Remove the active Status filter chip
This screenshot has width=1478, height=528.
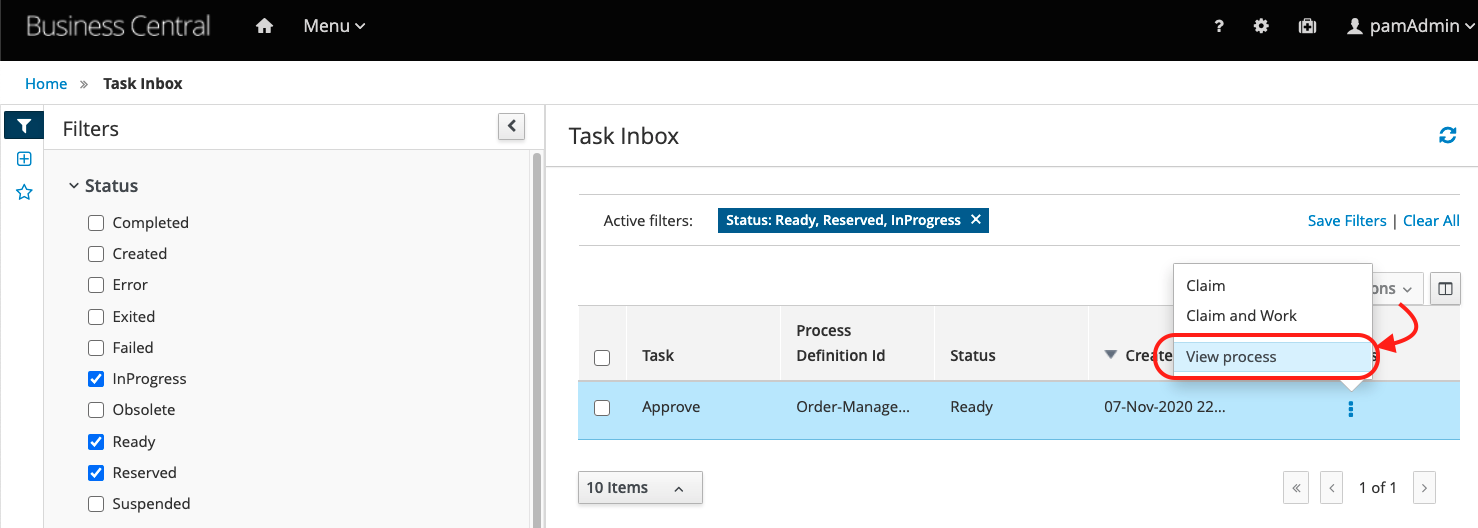coord(976,220)
